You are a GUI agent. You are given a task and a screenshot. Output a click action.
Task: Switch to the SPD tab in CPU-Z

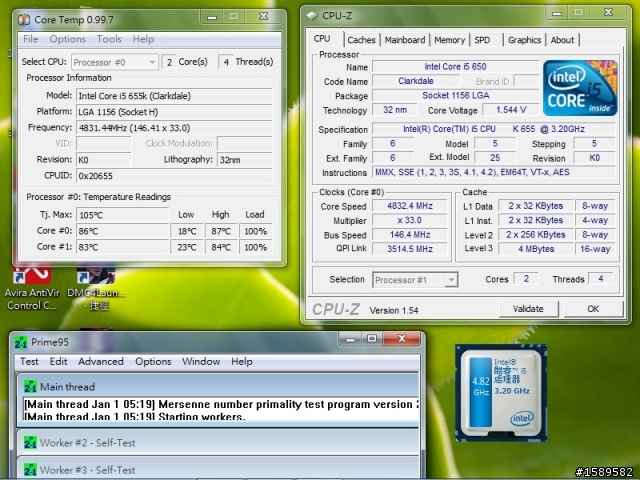(x=482, y=40)
